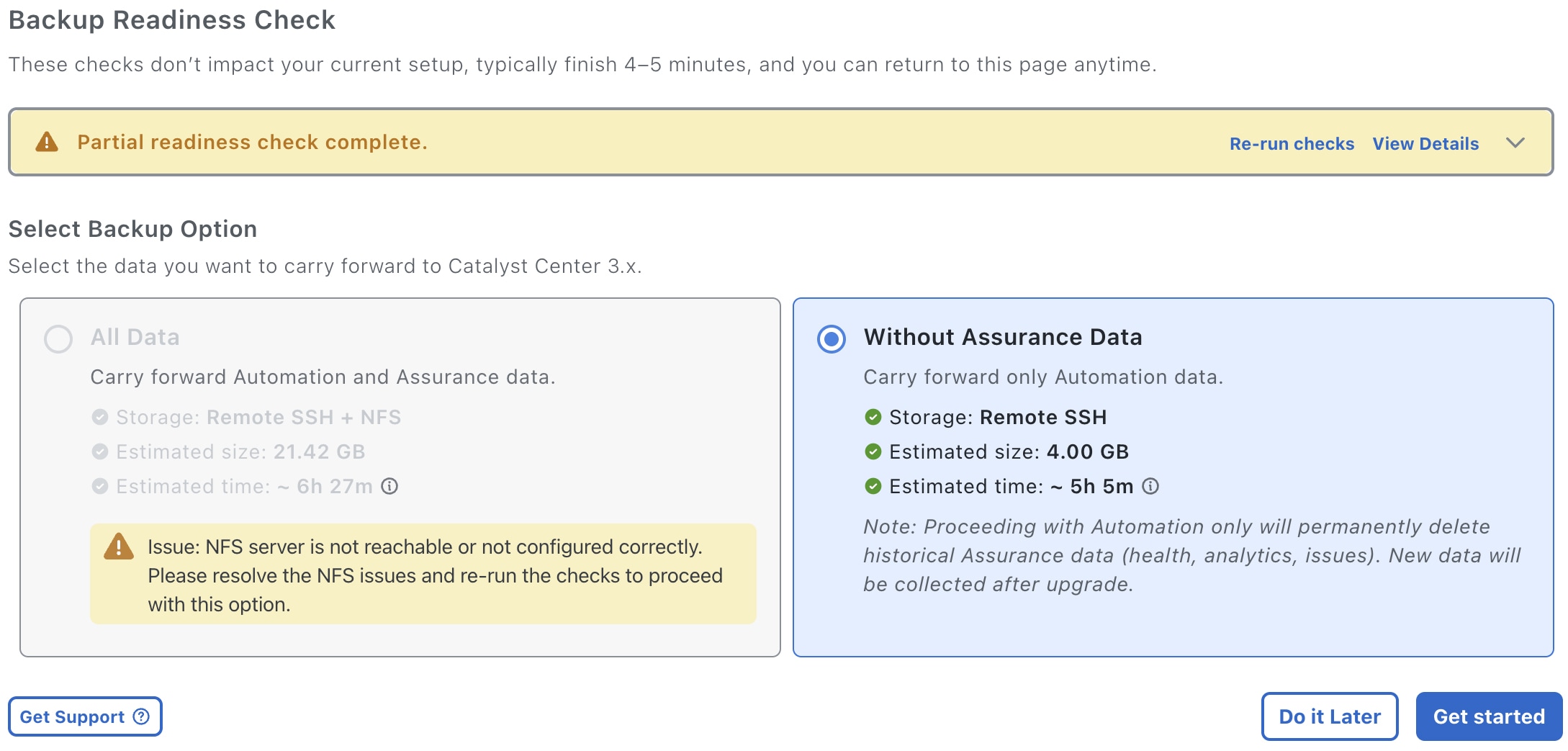Re-run checks from the banner
The height and width of the screenshot is (751, 1568).
(x=1292, y=143)
